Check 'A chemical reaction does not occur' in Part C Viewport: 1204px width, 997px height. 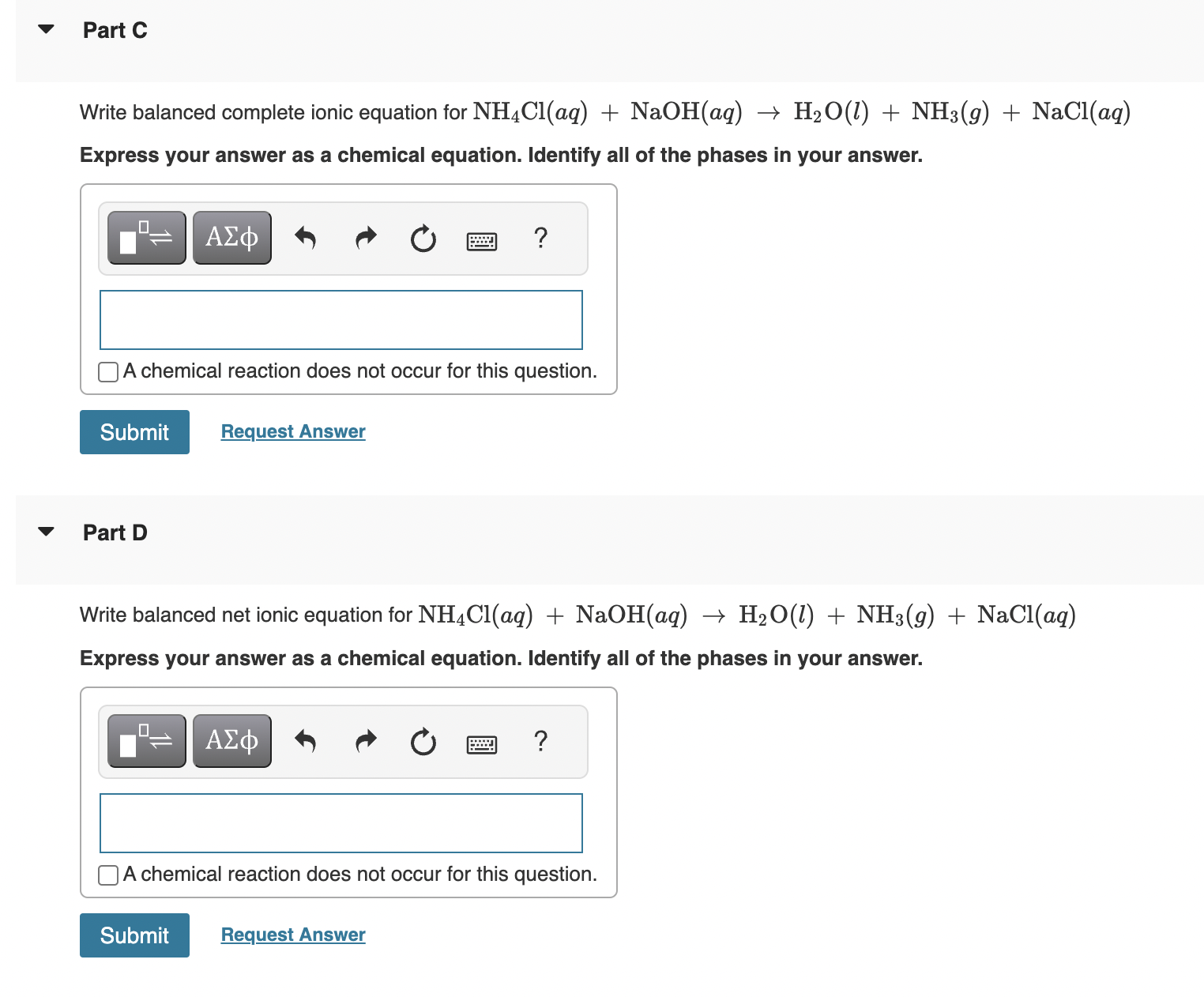pyautogui.click(x=107, y=371)
